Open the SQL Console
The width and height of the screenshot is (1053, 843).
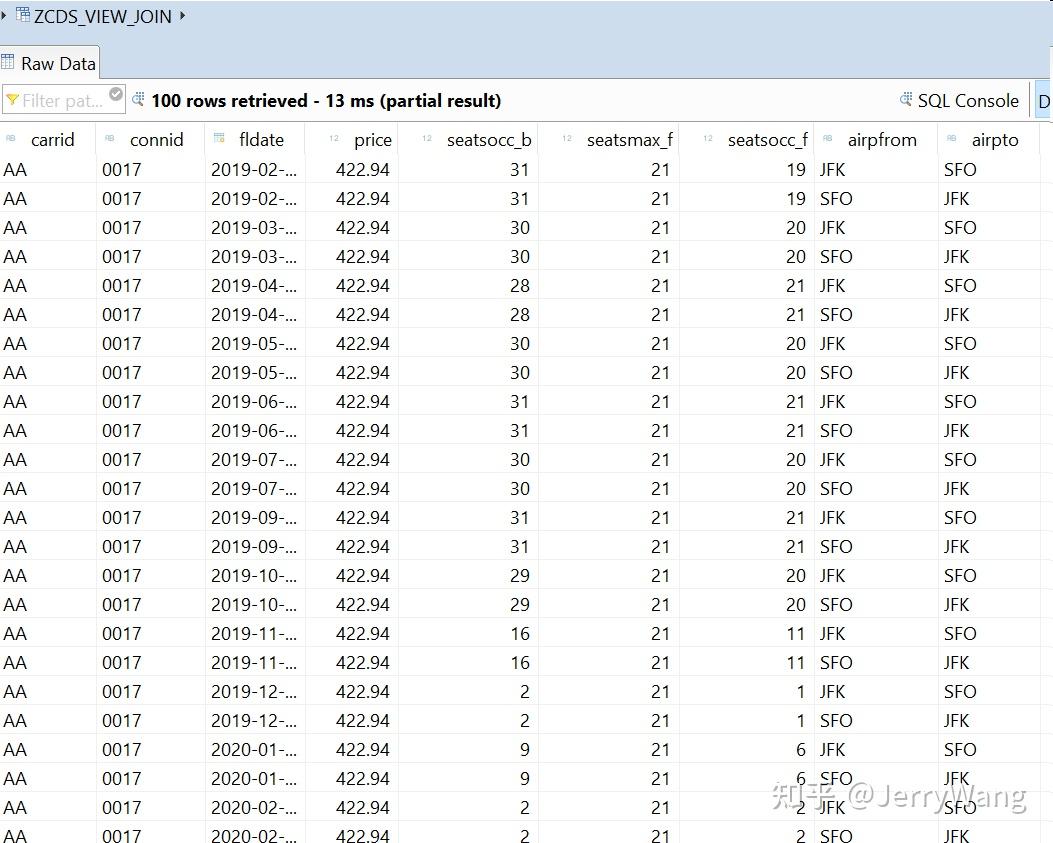click(968, 100)
